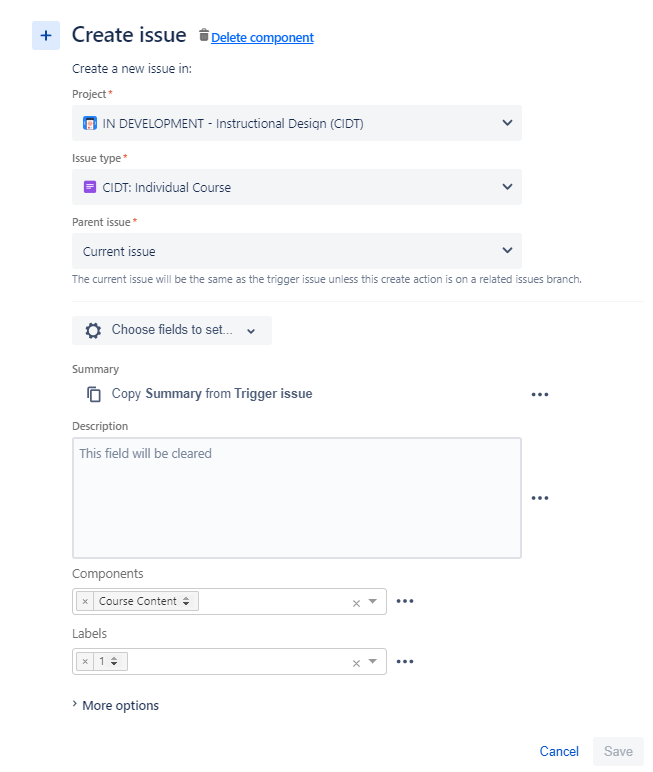Open the Labels field's three-dot menu
This screenshot has width=653, height=772.
click(405, 661)
